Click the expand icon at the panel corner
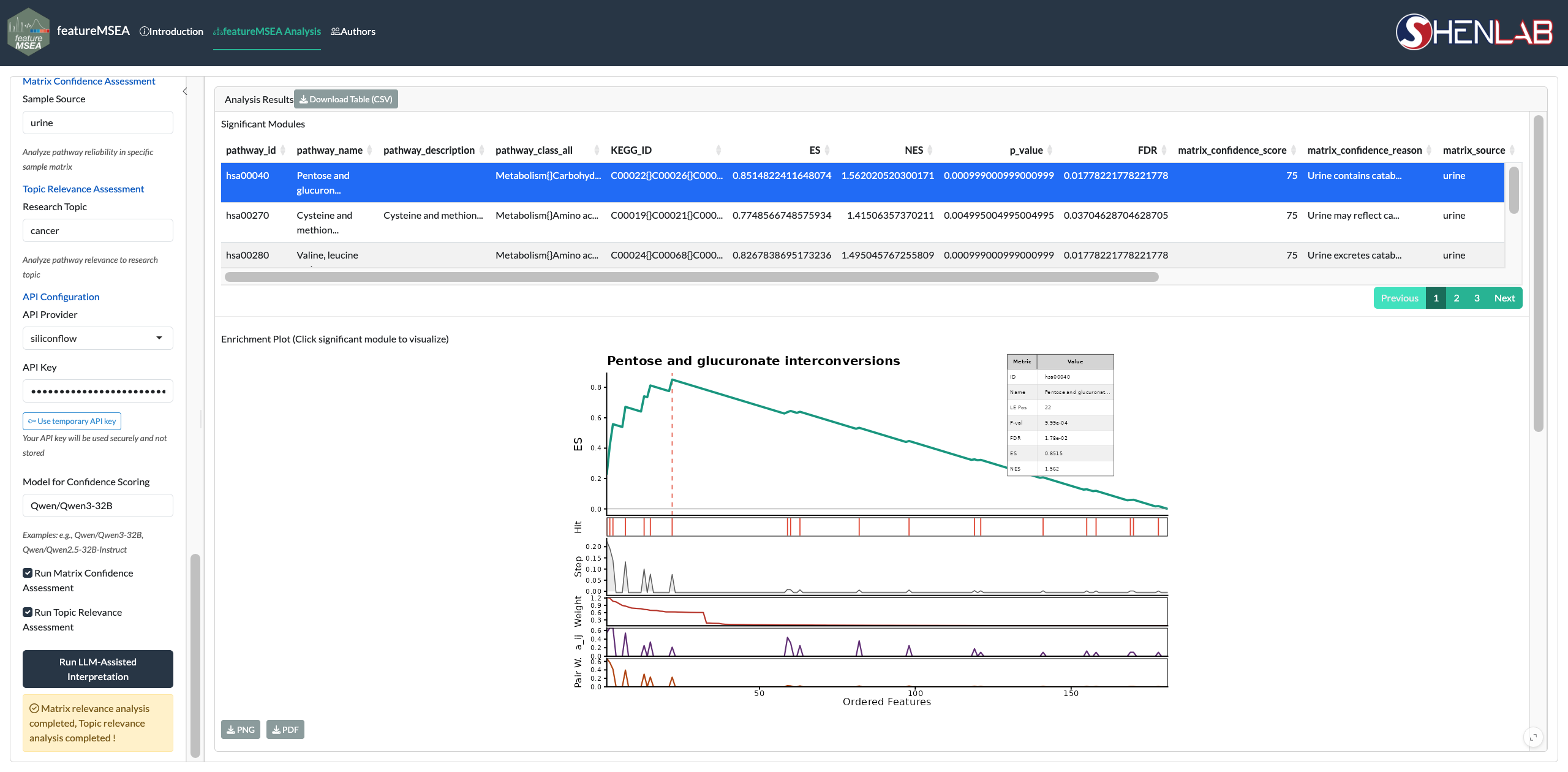The image size is (1568, 772). click(1533, 737)
